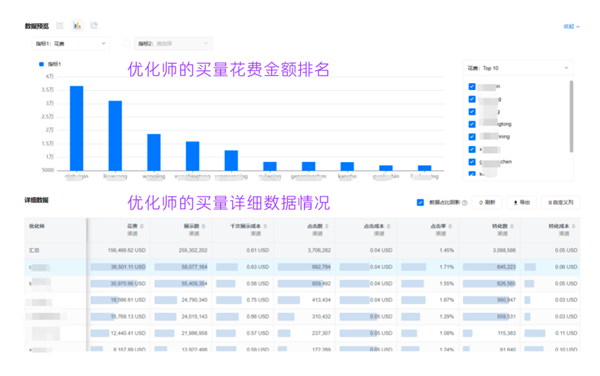Click the 3,088,586 conversions cell

(x=504, y=250)
